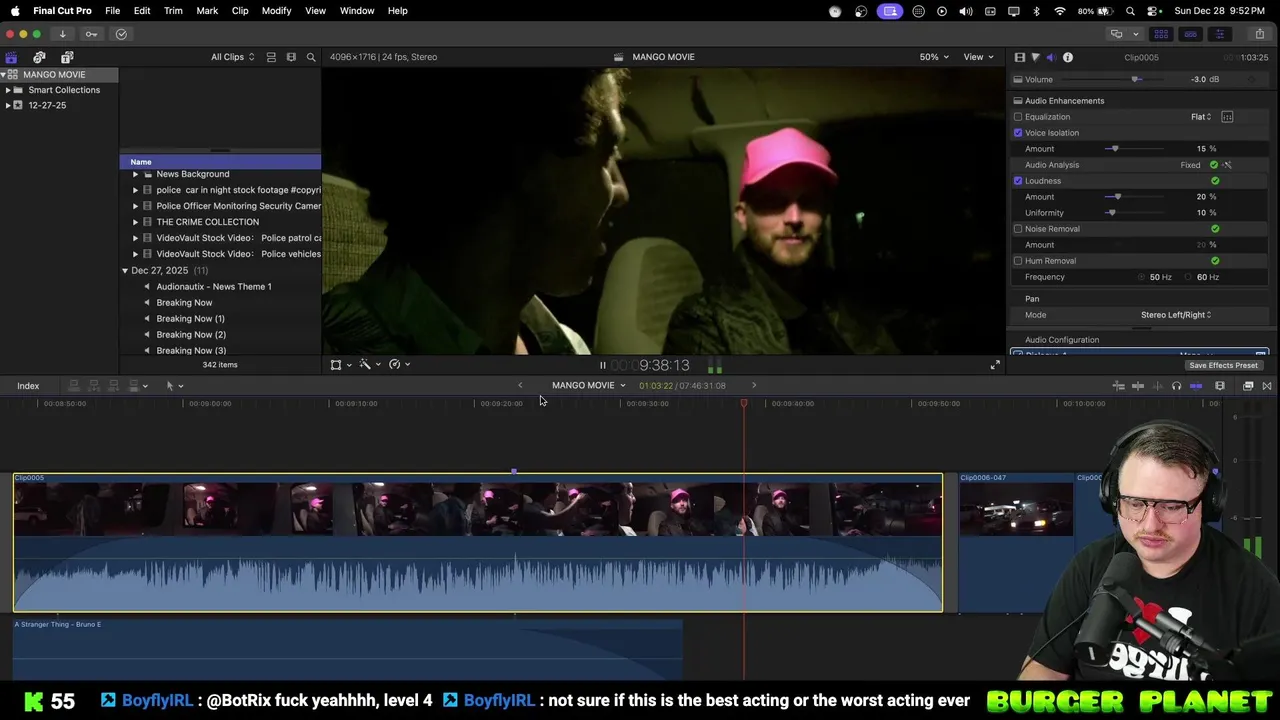The height and width of the screenshot is (720, 1280).
Task: Enable the Equalization checkbox
Action: 1018,117
